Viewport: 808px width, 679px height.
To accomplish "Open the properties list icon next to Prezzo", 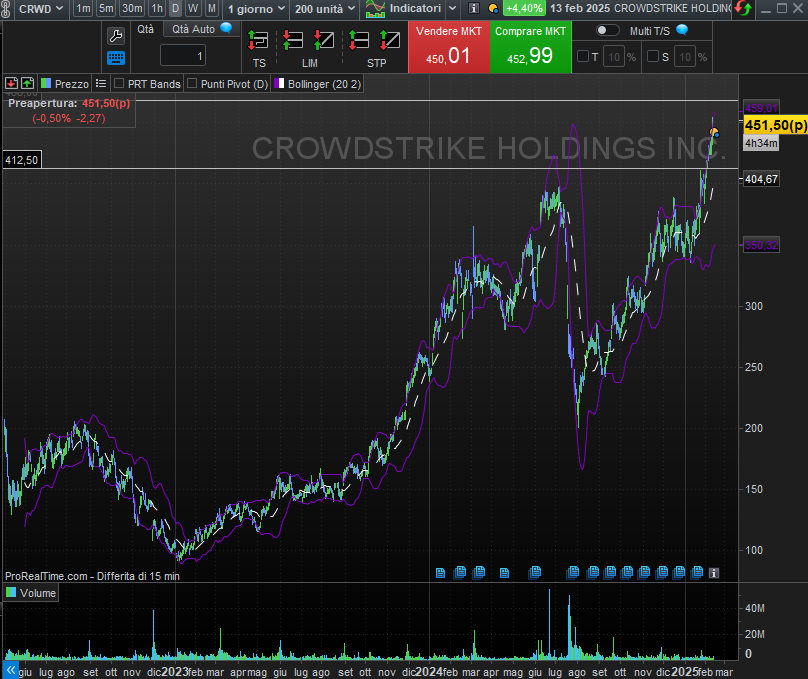I will coord(101,84).
